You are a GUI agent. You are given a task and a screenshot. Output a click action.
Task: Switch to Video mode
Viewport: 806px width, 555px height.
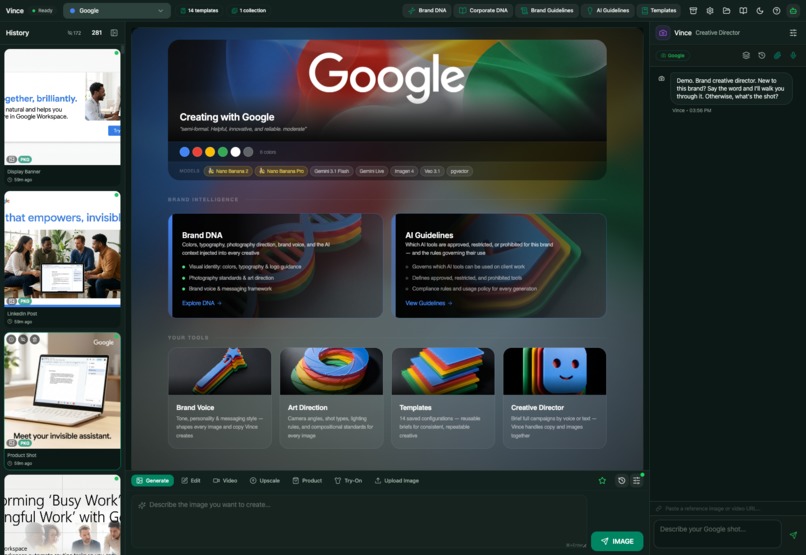click(x=225, y=480)
